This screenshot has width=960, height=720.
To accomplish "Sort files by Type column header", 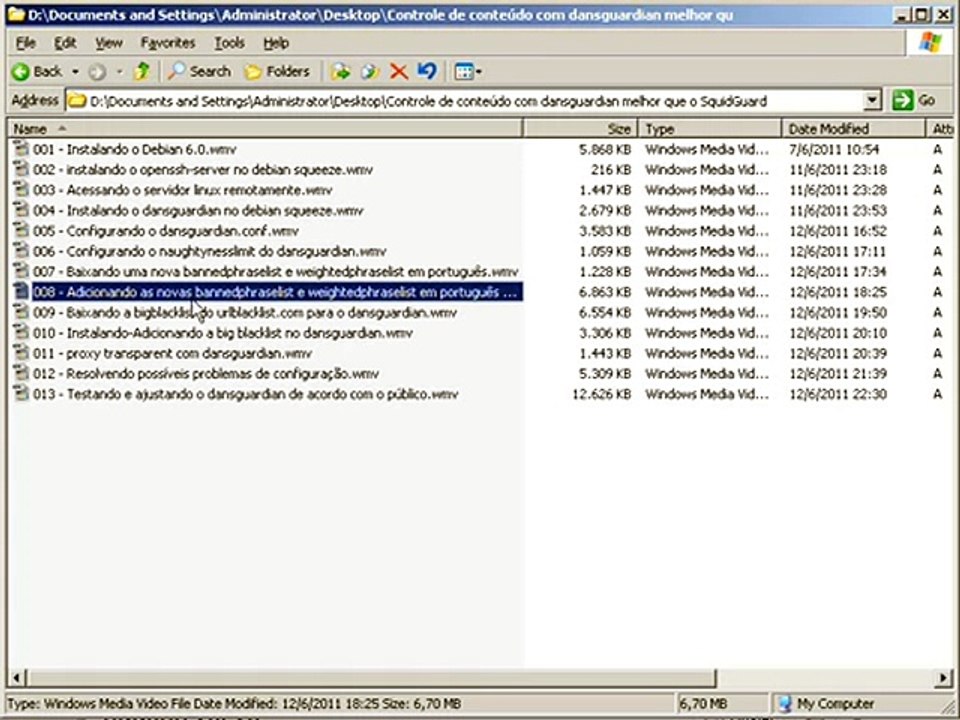I will click(x=710, y=129).
